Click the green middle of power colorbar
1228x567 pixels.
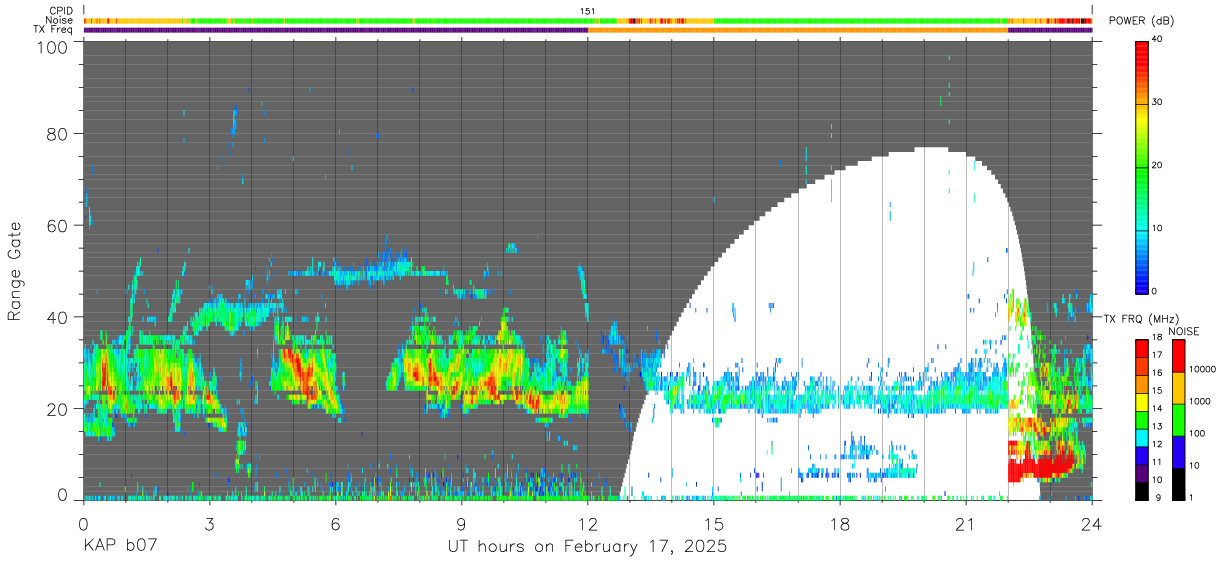point(1142,170)
